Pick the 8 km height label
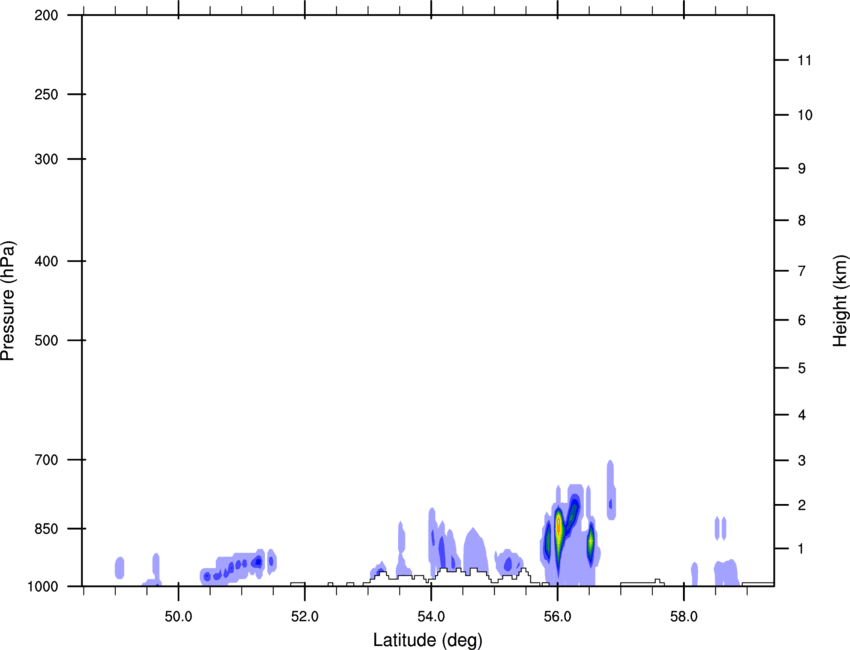This screenshot has height=650, width=850. click(x=802, y=220)
